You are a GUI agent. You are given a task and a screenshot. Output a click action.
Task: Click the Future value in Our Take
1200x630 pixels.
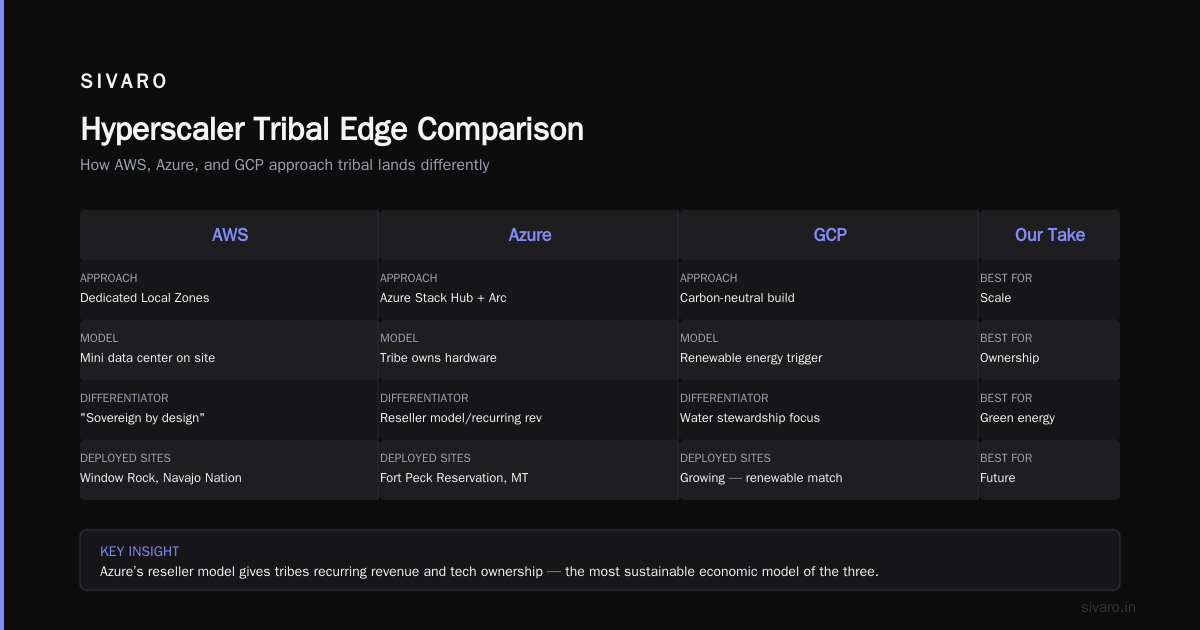click(x=997, y=478)
